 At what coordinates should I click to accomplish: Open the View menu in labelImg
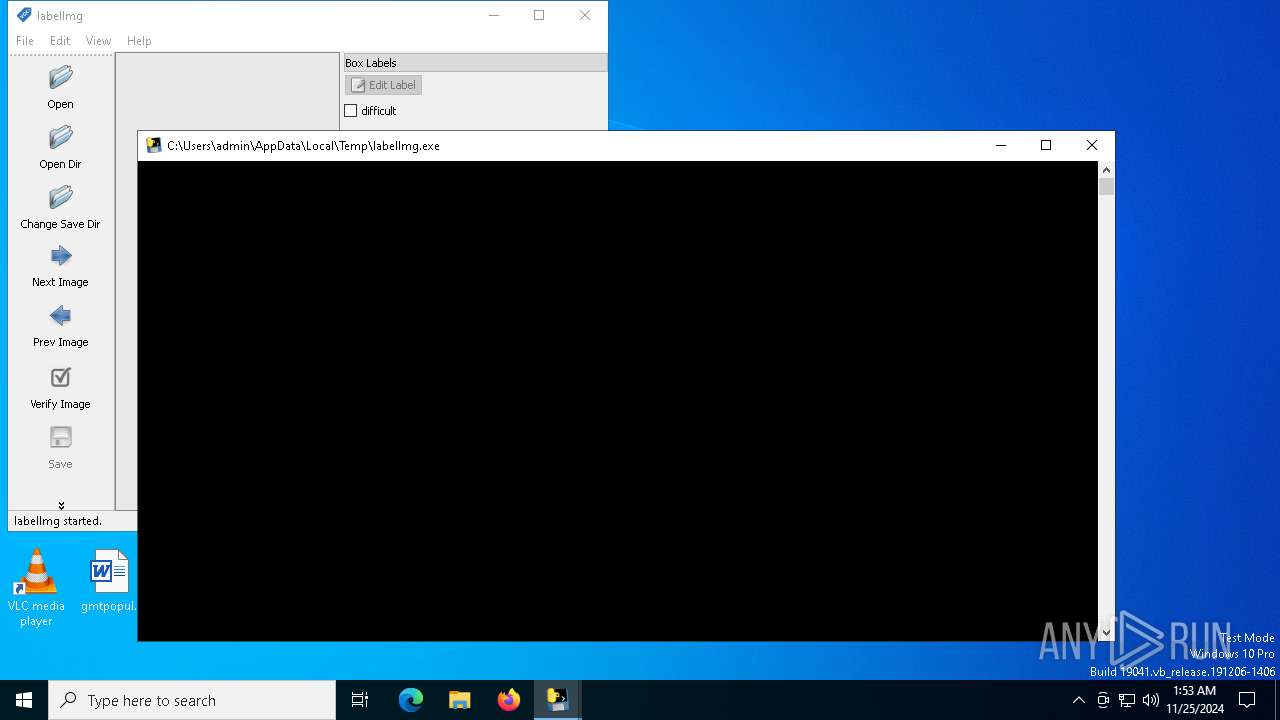pos(98,41)
